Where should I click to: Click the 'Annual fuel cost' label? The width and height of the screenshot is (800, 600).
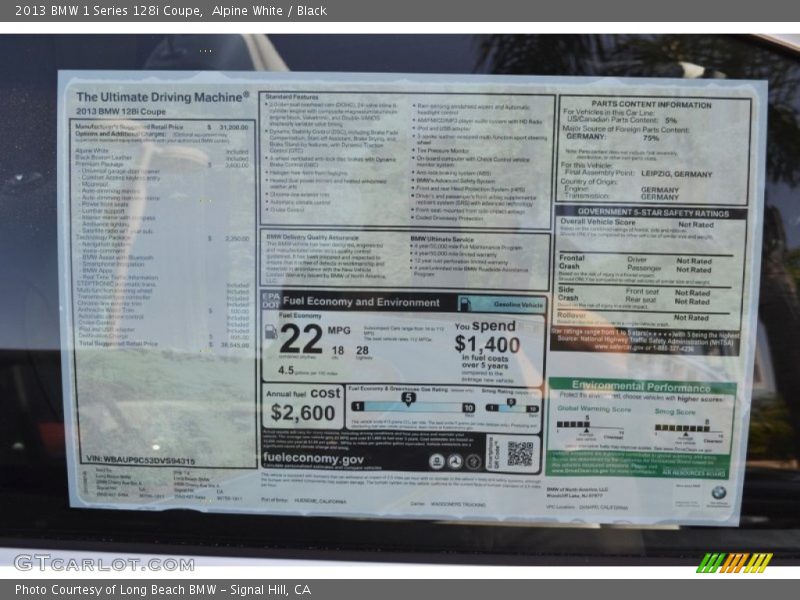[x=303, y=393]
